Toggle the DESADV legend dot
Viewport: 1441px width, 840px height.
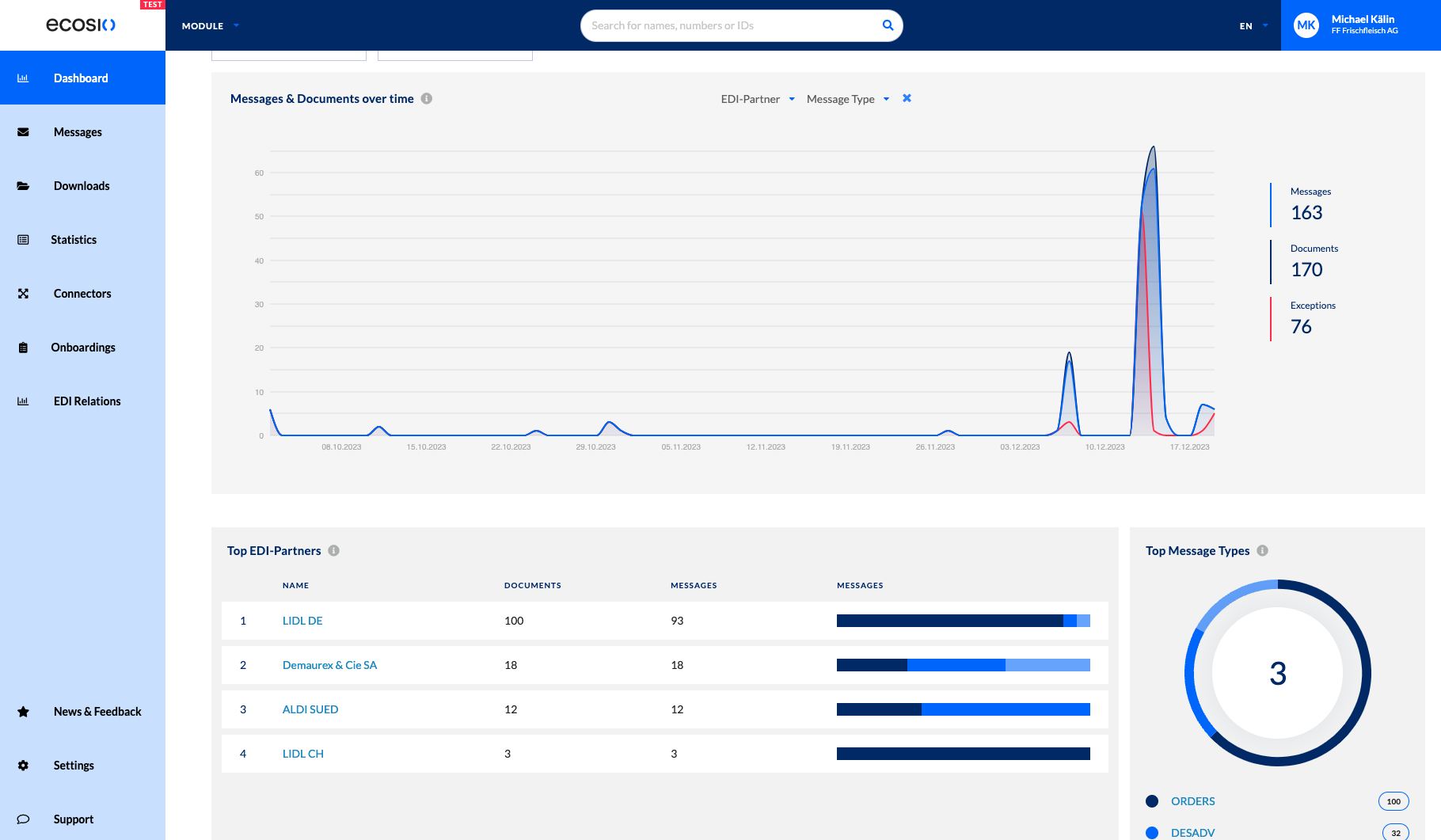1152,833
